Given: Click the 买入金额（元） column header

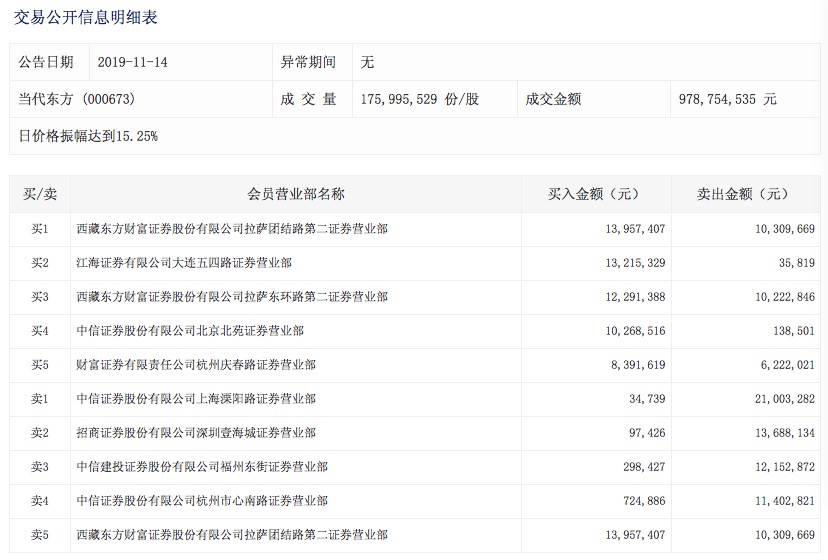Looking at the screenshot, I should click(x=594, y=194).
